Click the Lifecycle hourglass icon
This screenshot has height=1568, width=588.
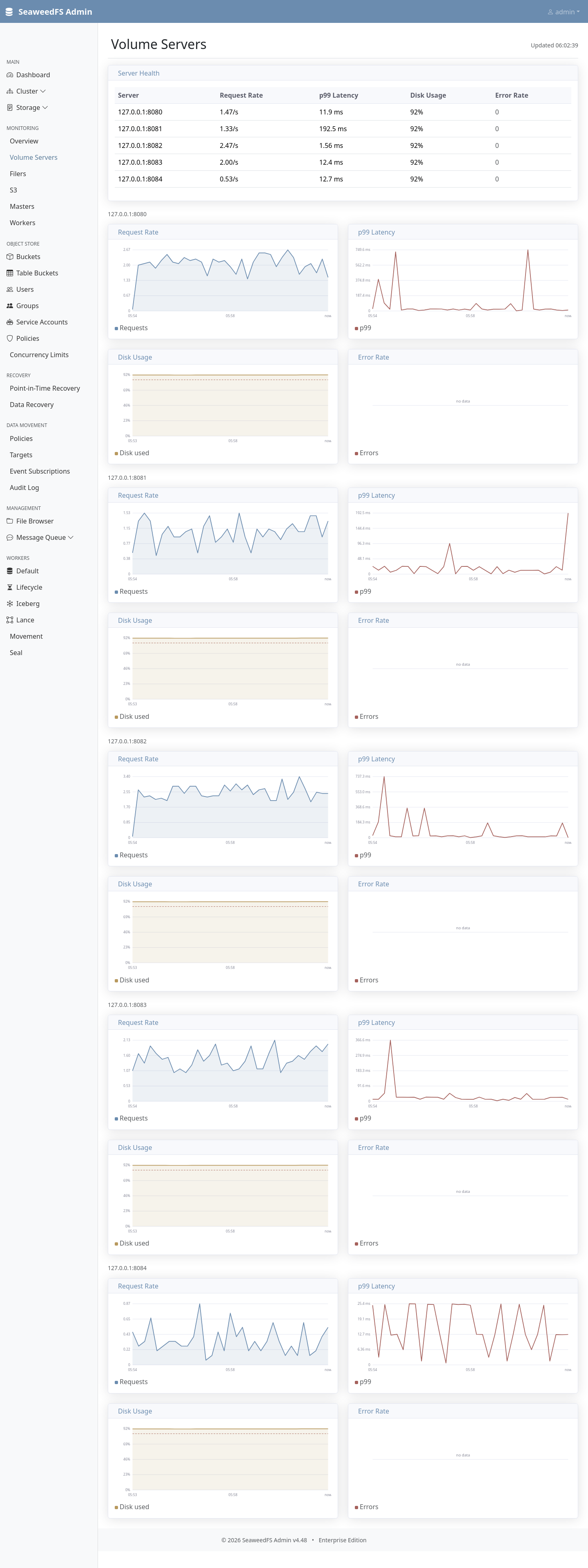tap(10, 587)
